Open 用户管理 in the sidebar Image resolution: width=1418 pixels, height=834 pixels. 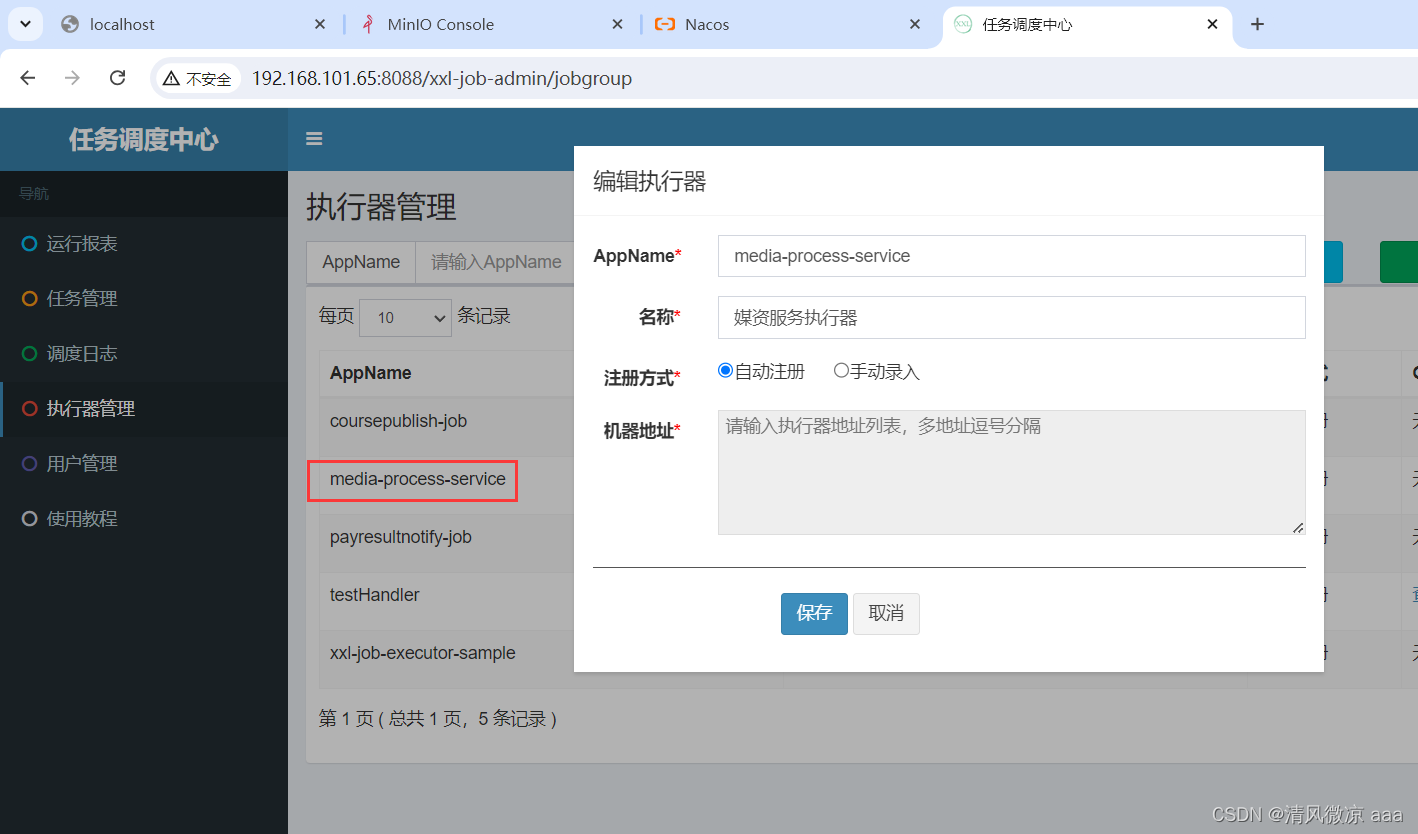144,464
